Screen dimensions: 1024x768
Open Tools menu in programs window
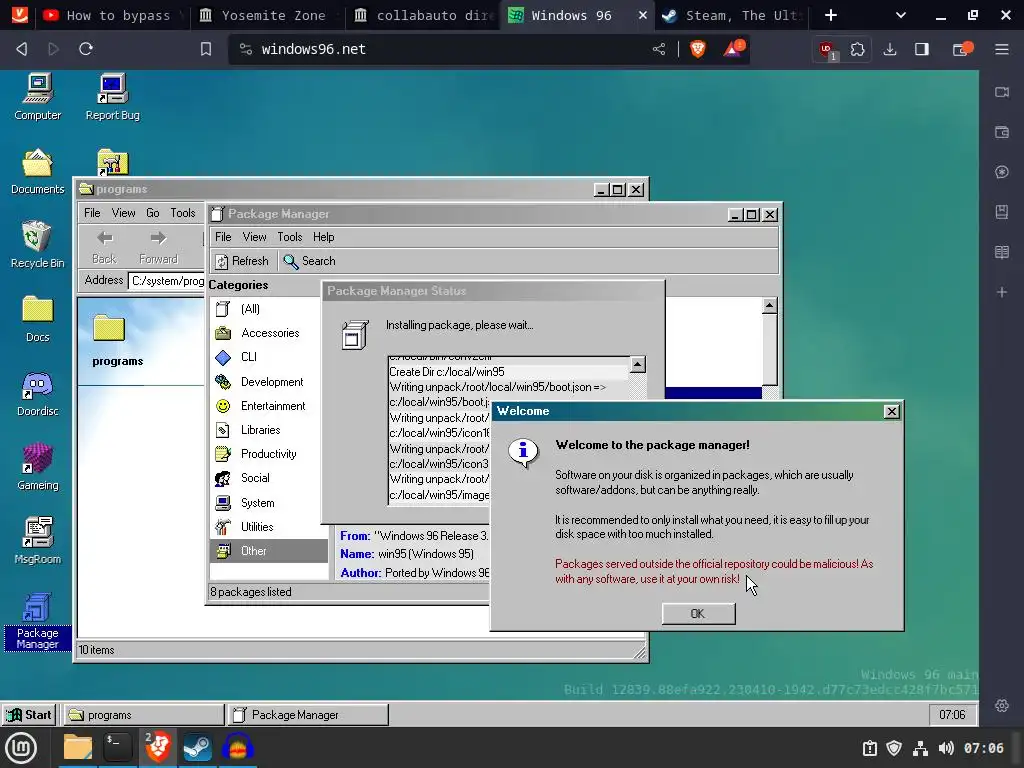[183, 213]
